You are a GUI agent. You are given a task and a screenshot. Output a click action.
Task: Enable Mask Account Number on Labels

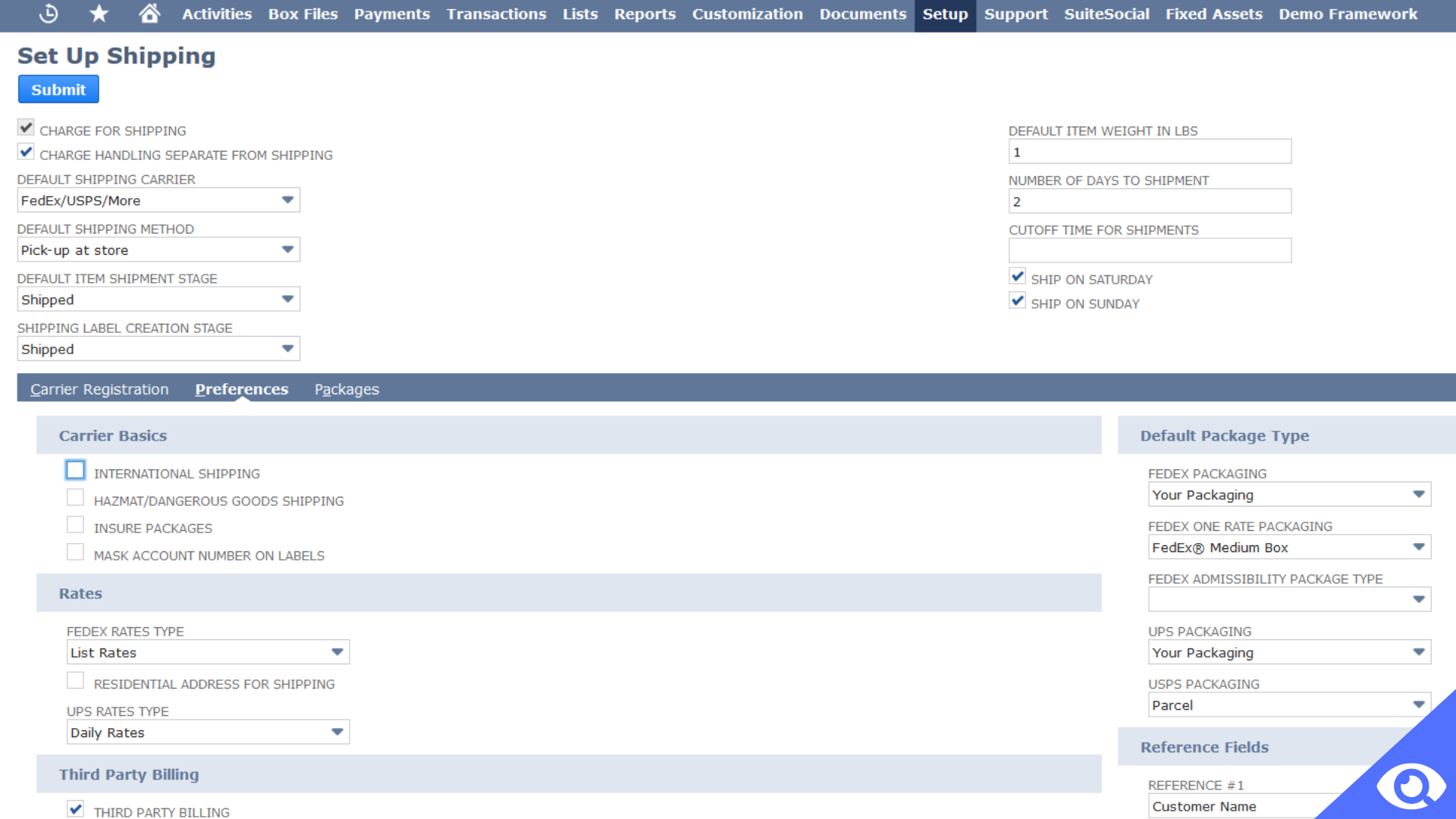(x=76, y=554)
